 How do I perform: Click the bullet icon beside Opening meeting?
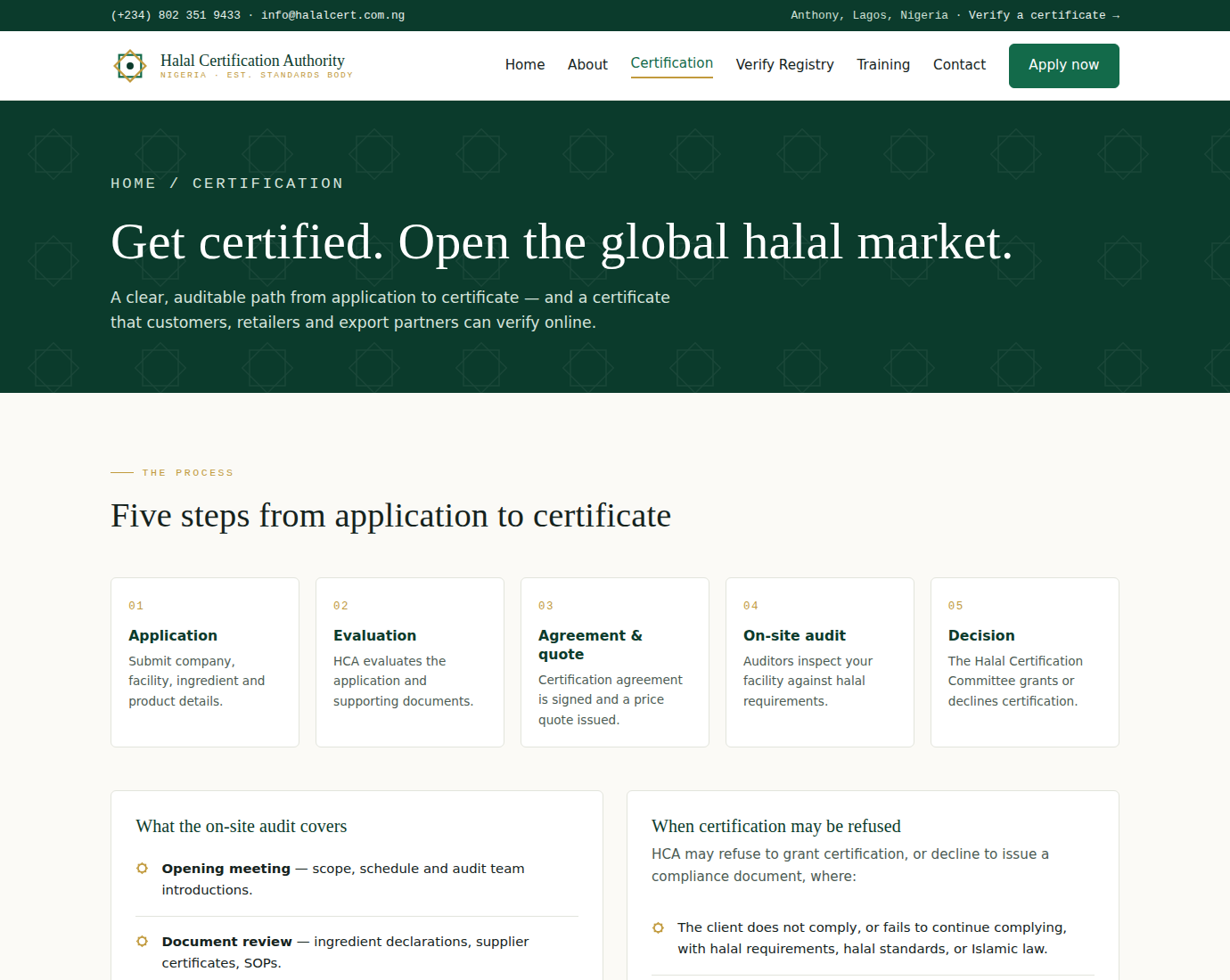142,868
